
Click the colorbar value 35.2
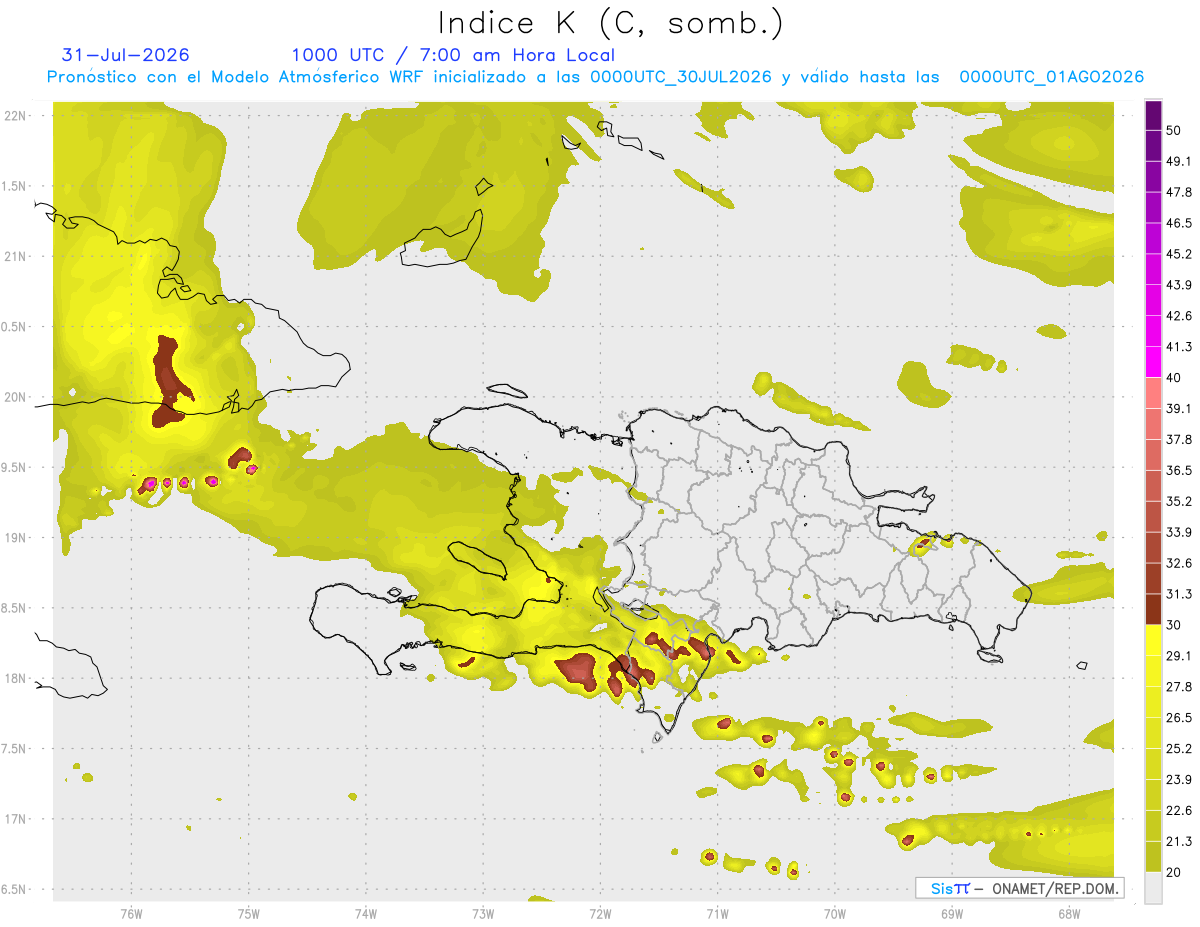pos(1179,501)
